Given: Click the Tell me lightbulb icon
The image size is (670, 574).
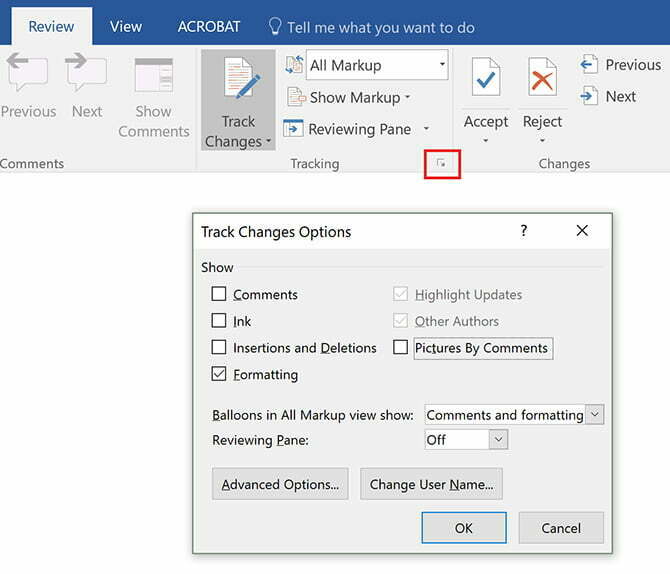Looking at the screenshot, I should (275, 26).
